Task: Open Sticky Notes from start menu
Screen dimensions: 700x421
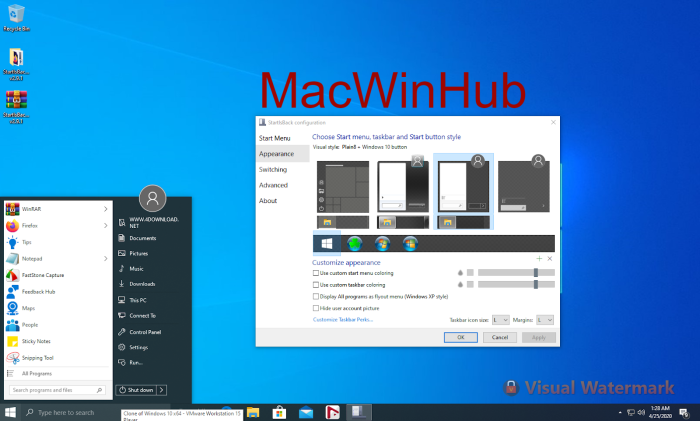Action: (x=57, y=341)
